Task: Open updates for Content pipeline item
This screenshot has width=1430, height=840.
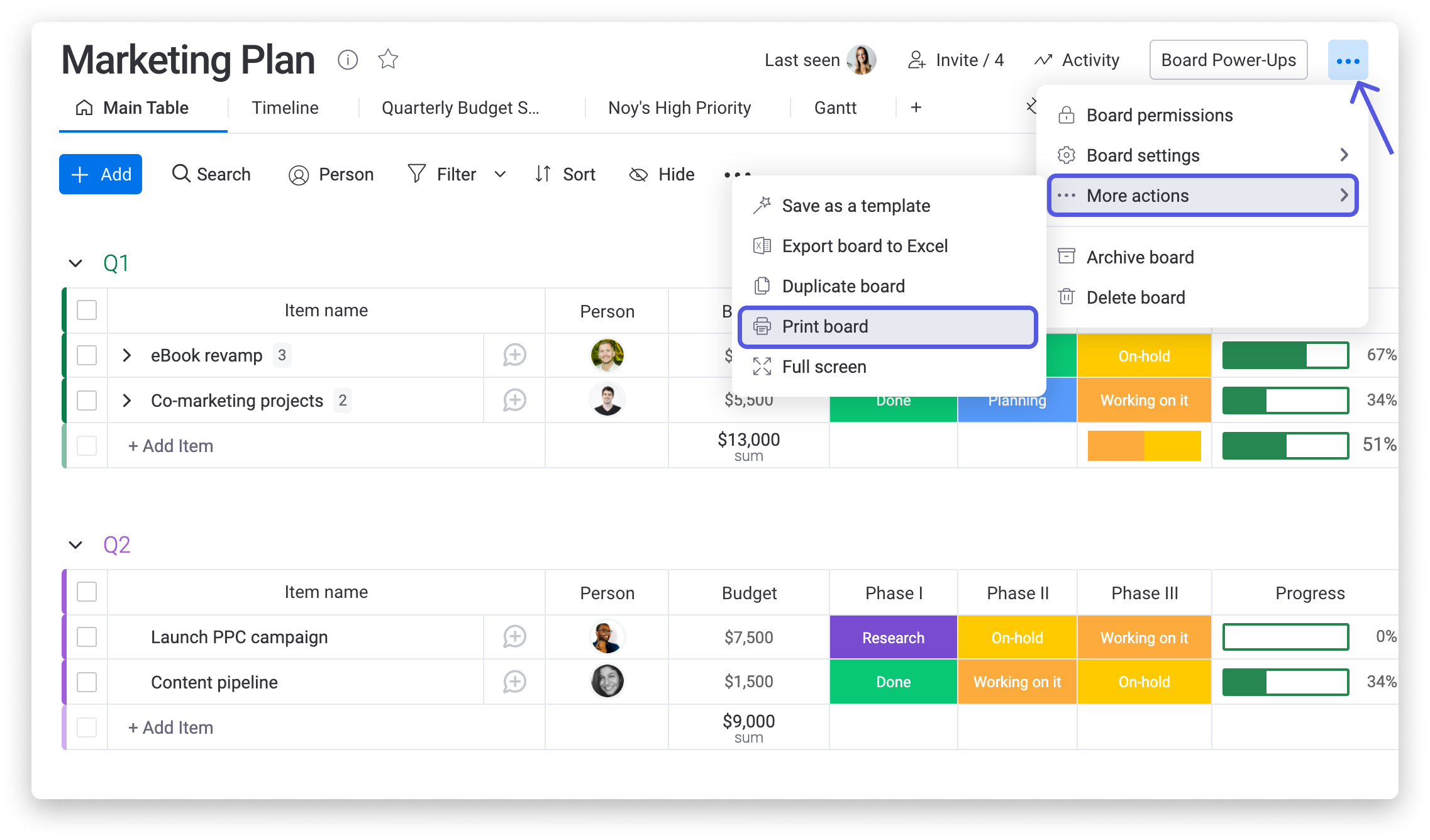Action: point(514,682)
